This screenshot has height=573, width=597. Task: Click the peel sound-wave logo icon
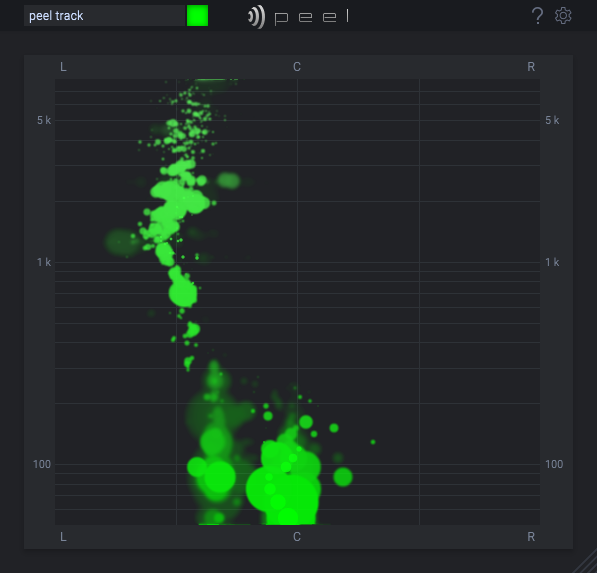click(256, 17)
